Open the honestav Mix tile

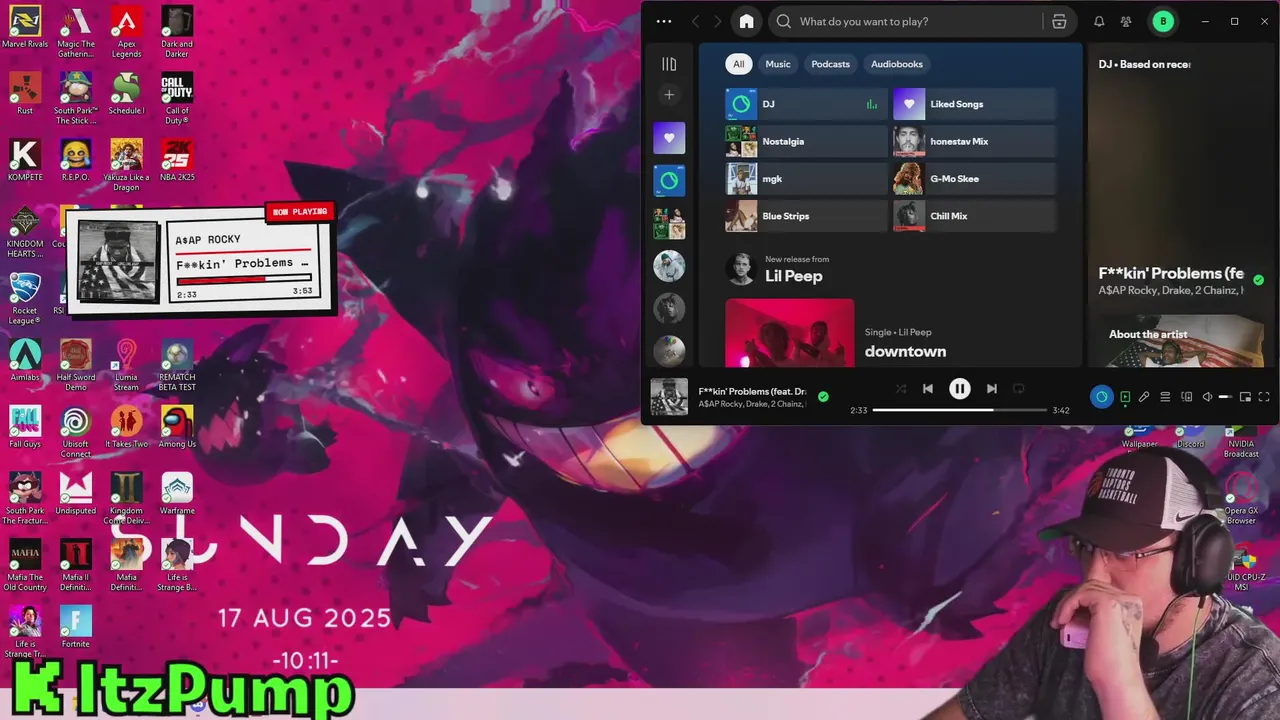point(974,141)
